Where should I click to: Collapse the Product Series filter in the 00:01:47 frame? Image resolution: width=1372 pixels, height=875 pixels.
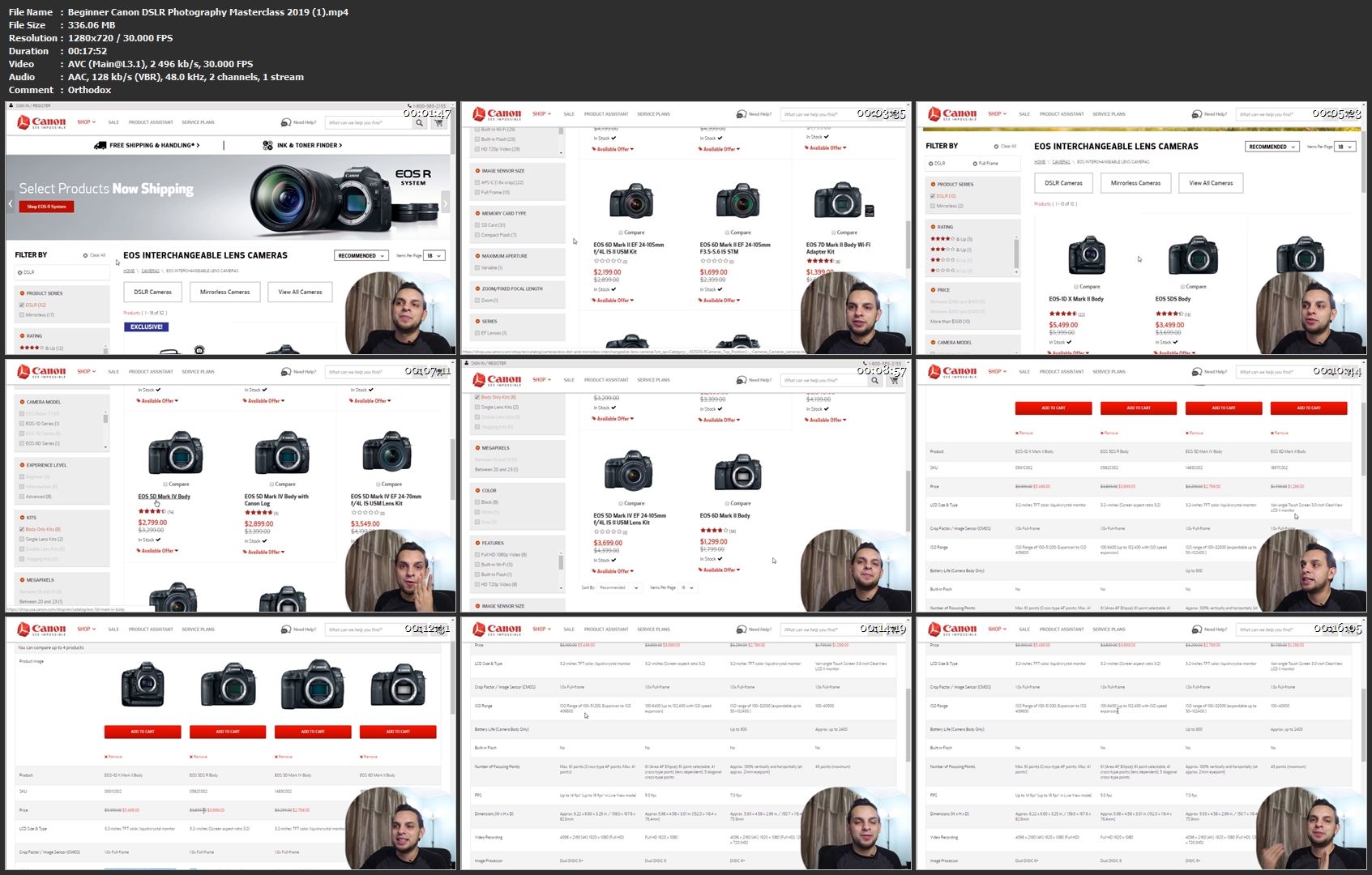pyautogui.click(x=23, y=293)
